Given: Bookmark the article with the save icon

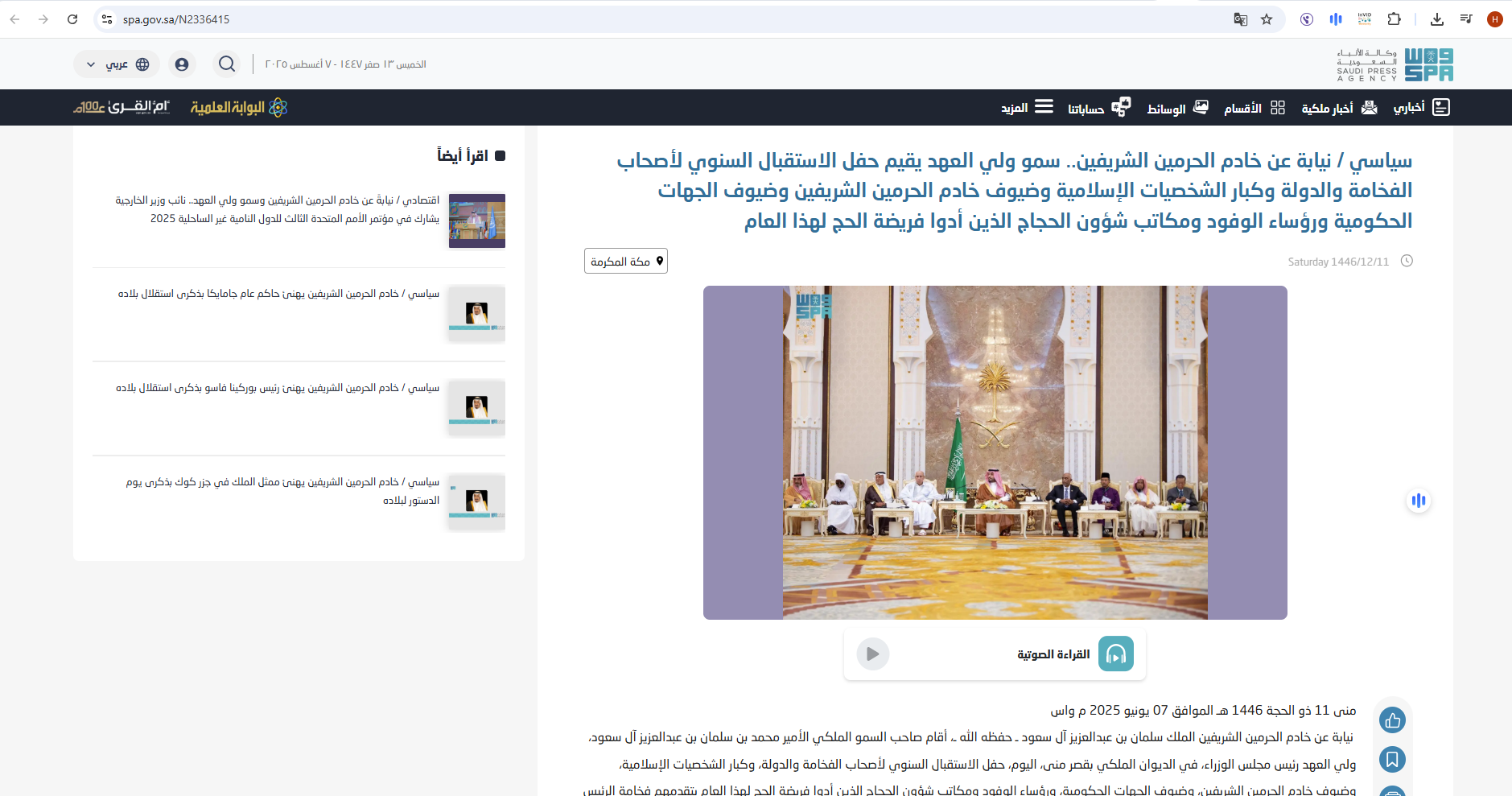Looking at the screenshot, I should [1392, 759].
